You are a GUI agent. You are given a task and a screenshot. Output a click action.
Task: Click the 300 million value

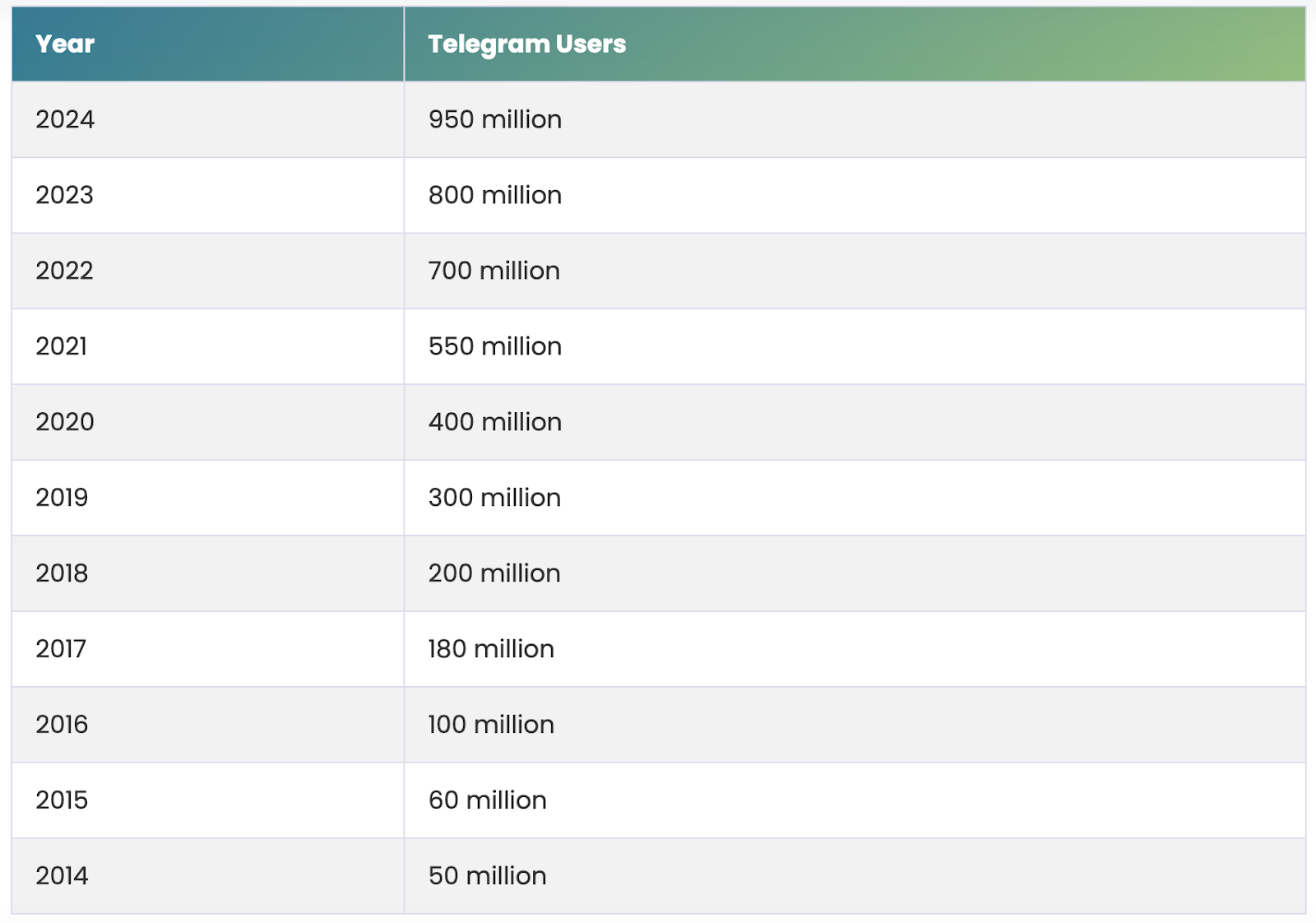pos(494,498)
